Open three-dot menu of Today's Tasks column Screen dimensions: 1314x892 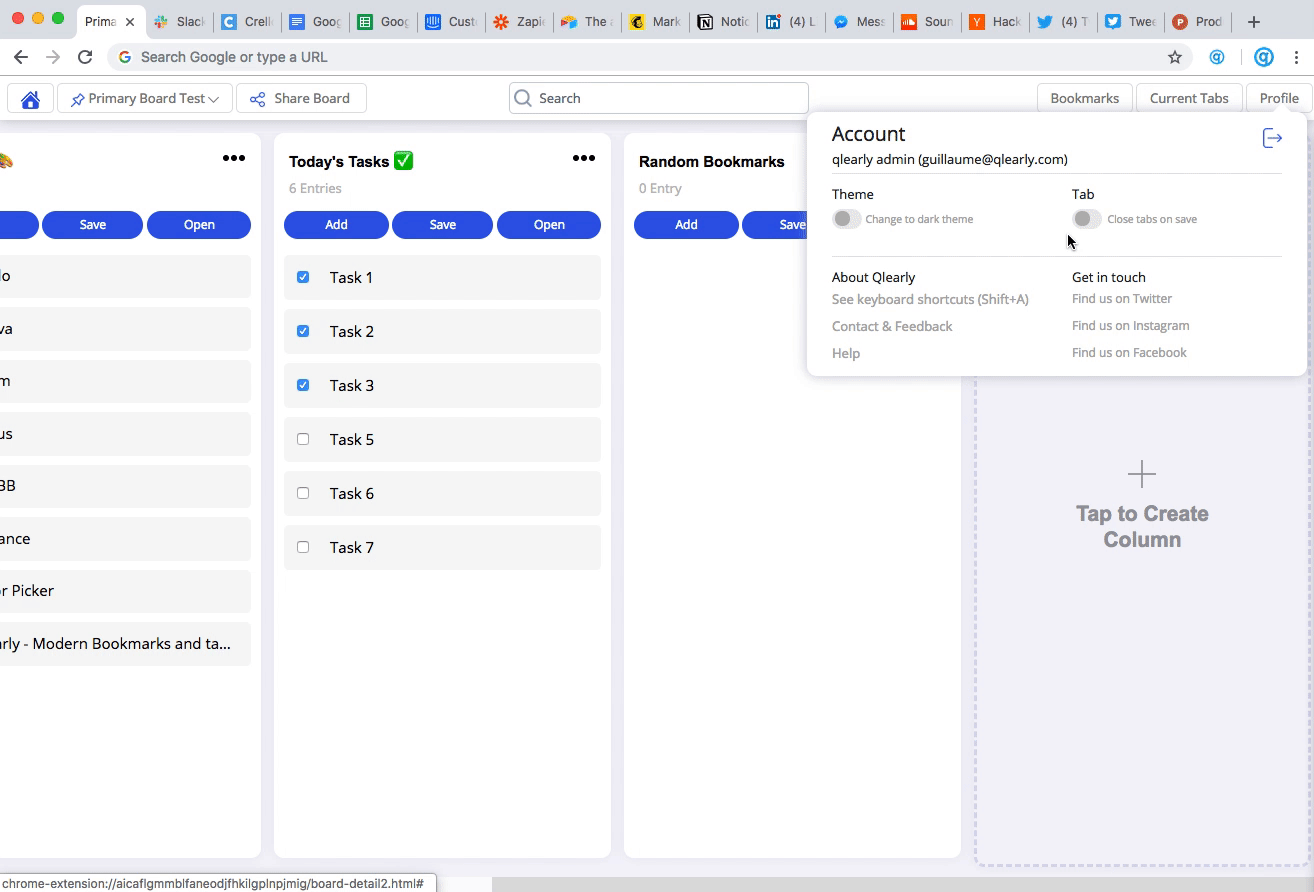click(x=584, y=158)
